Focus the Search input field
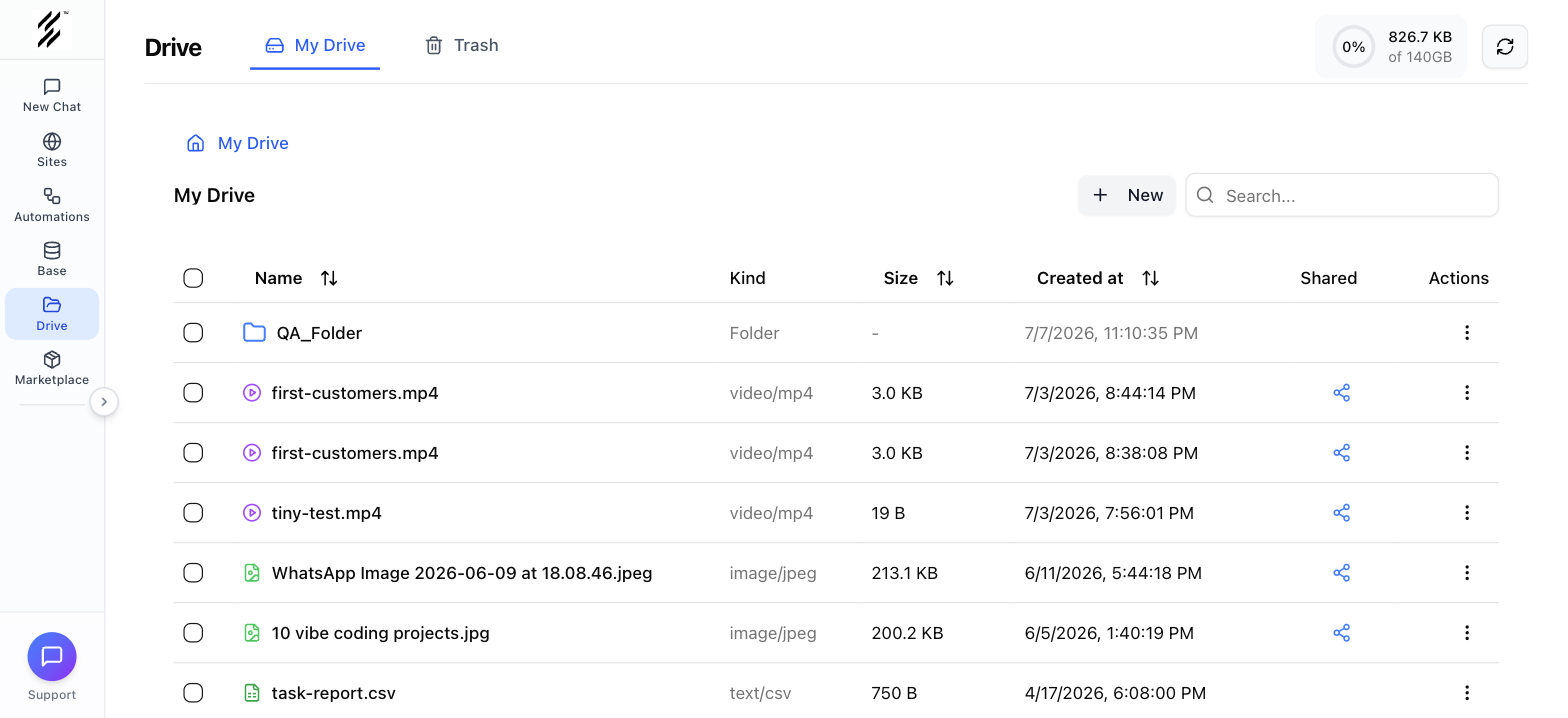This screenshot has width=1568, height=718. tap(1342, 195)
